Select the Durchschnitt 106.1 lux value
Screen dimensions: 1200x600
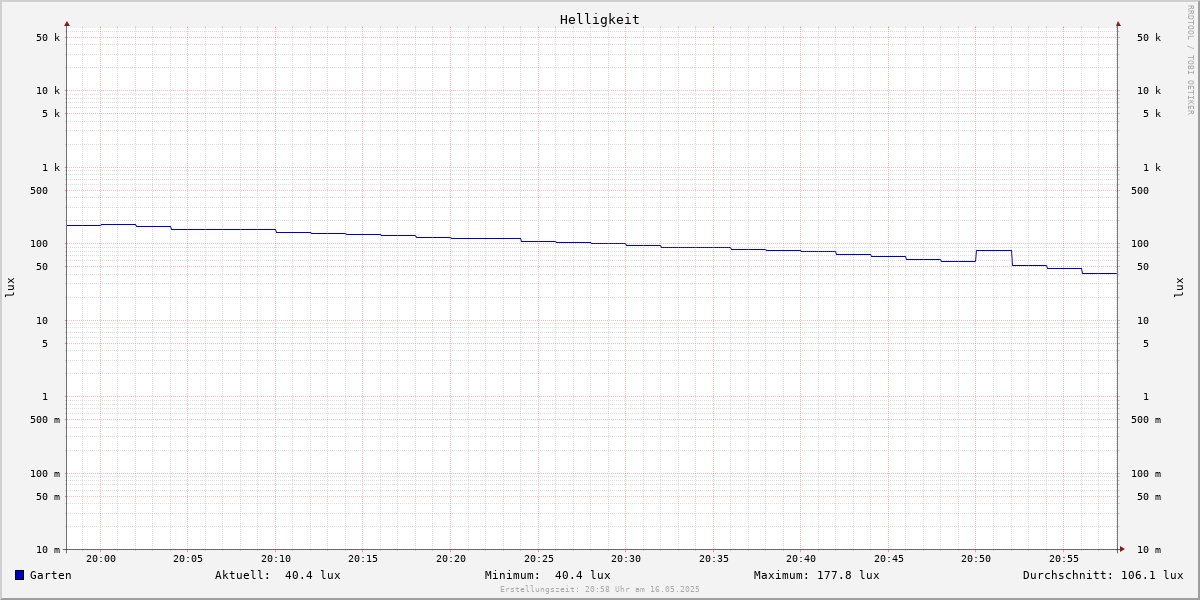pos(1152,575)
